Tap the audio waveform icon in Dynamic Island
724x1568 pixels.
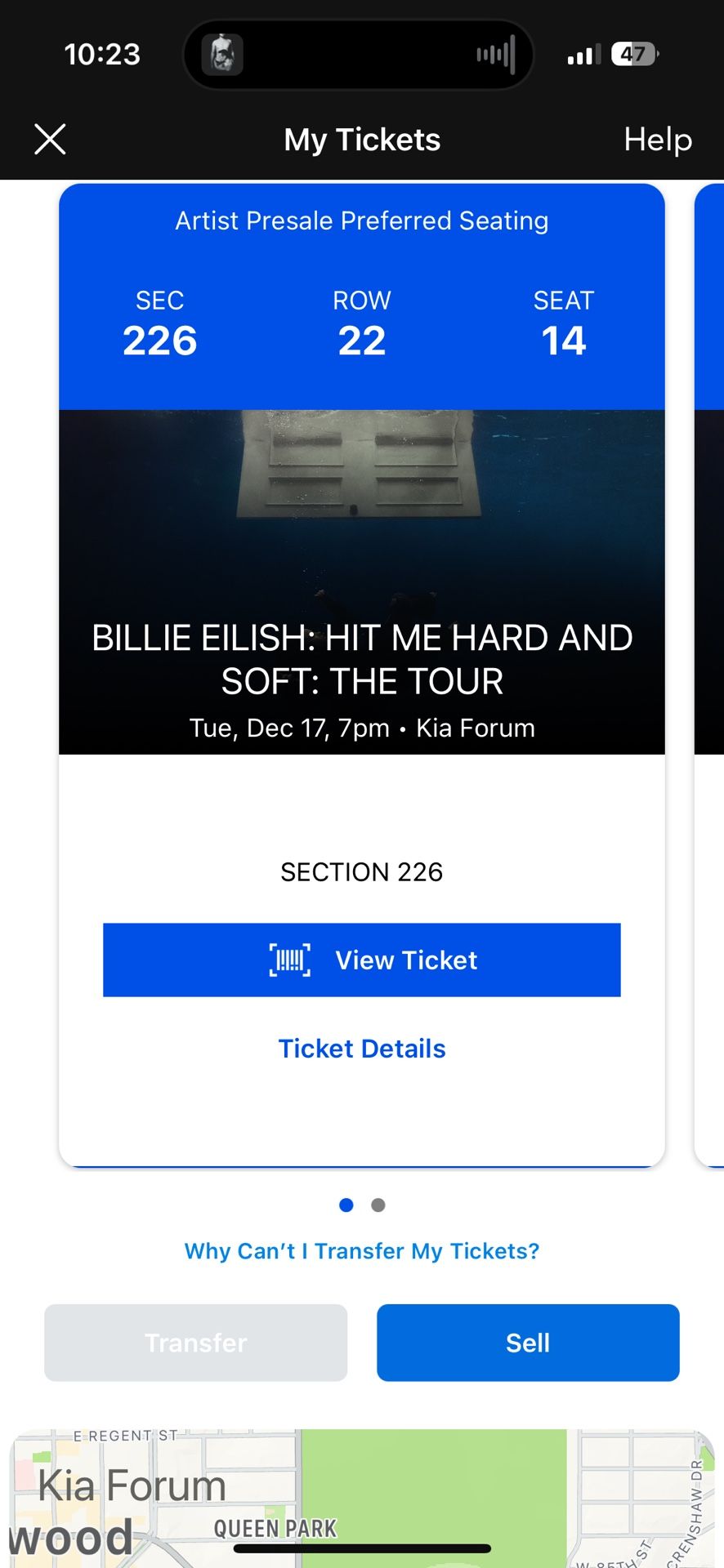point(496,55)
